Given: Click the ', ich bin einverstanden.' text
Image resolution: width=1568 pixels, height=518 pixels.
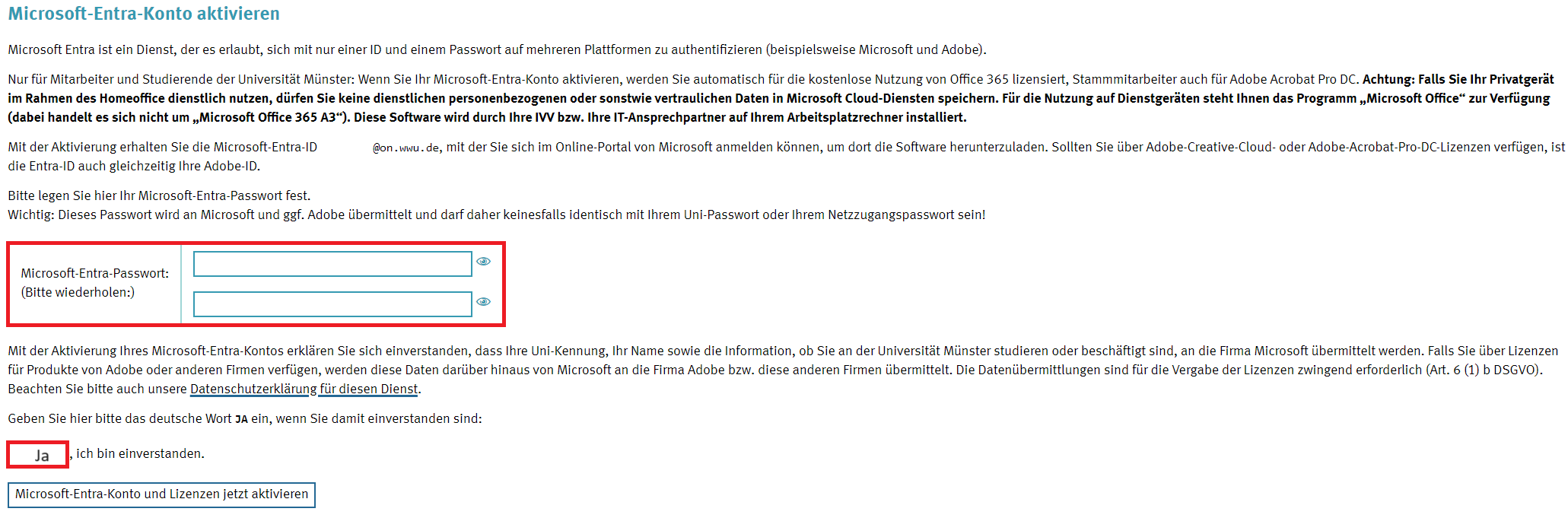Looking at the screenshot, I should point(139,453).
